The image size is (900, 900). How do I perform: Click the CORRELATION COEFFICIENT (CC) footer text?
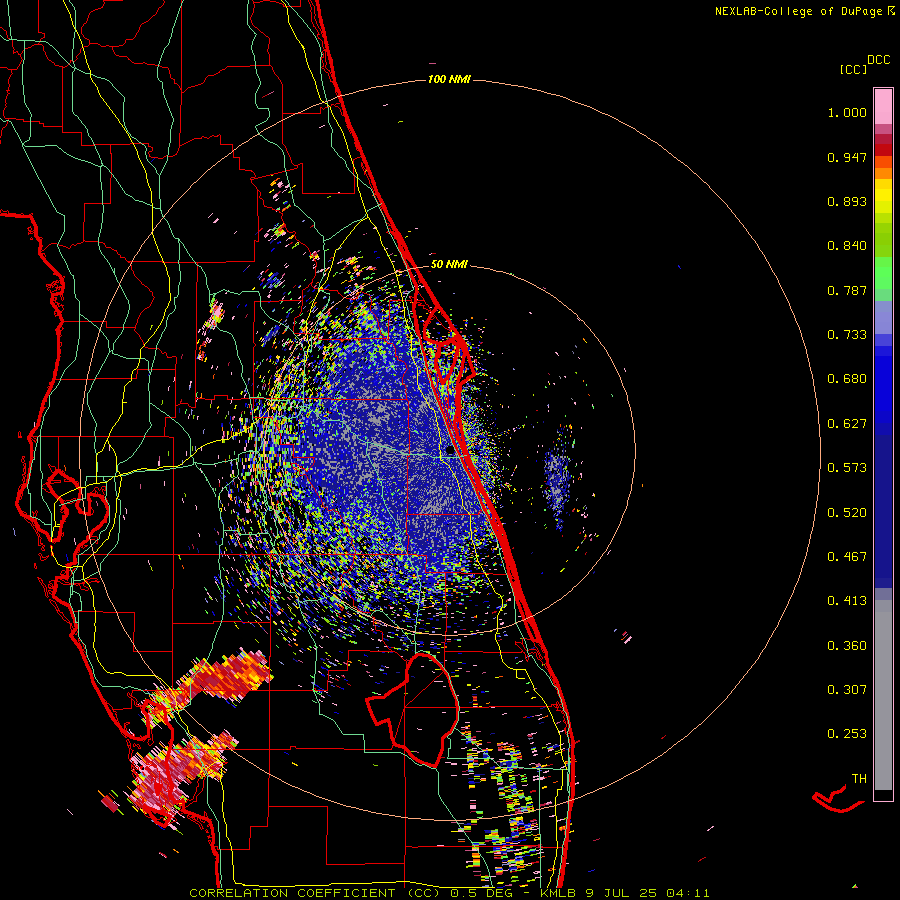[315, 893]
